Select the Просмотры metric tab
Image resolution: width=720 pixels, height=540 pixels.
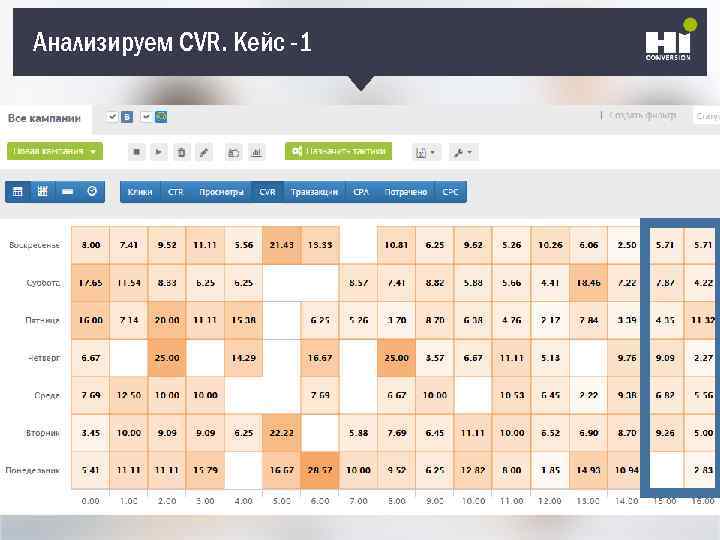221,192
